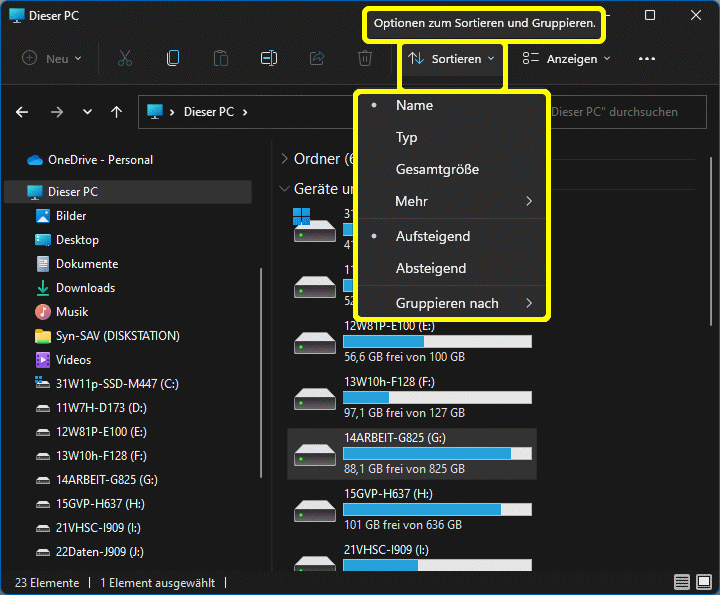The width and height of the screenshot is (720, 595).
Task: Sort by Gesamtgröße
Action: click(437, 169)
